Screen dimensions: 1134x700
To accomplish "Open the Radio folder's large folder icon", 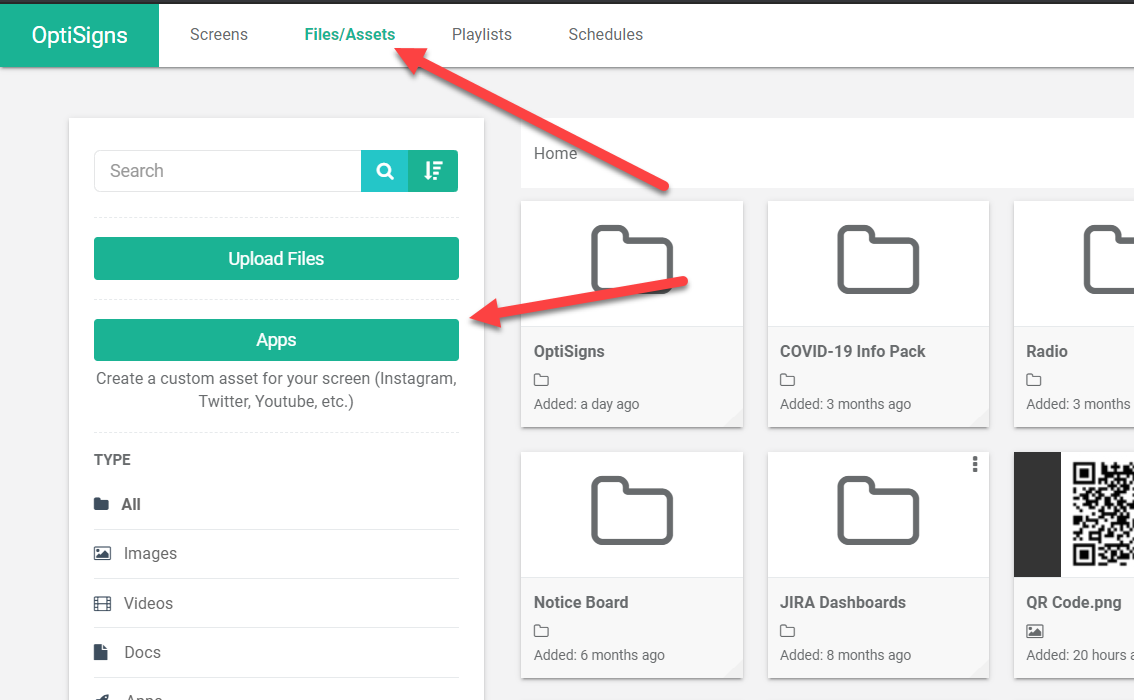I will coord(1109,260).
